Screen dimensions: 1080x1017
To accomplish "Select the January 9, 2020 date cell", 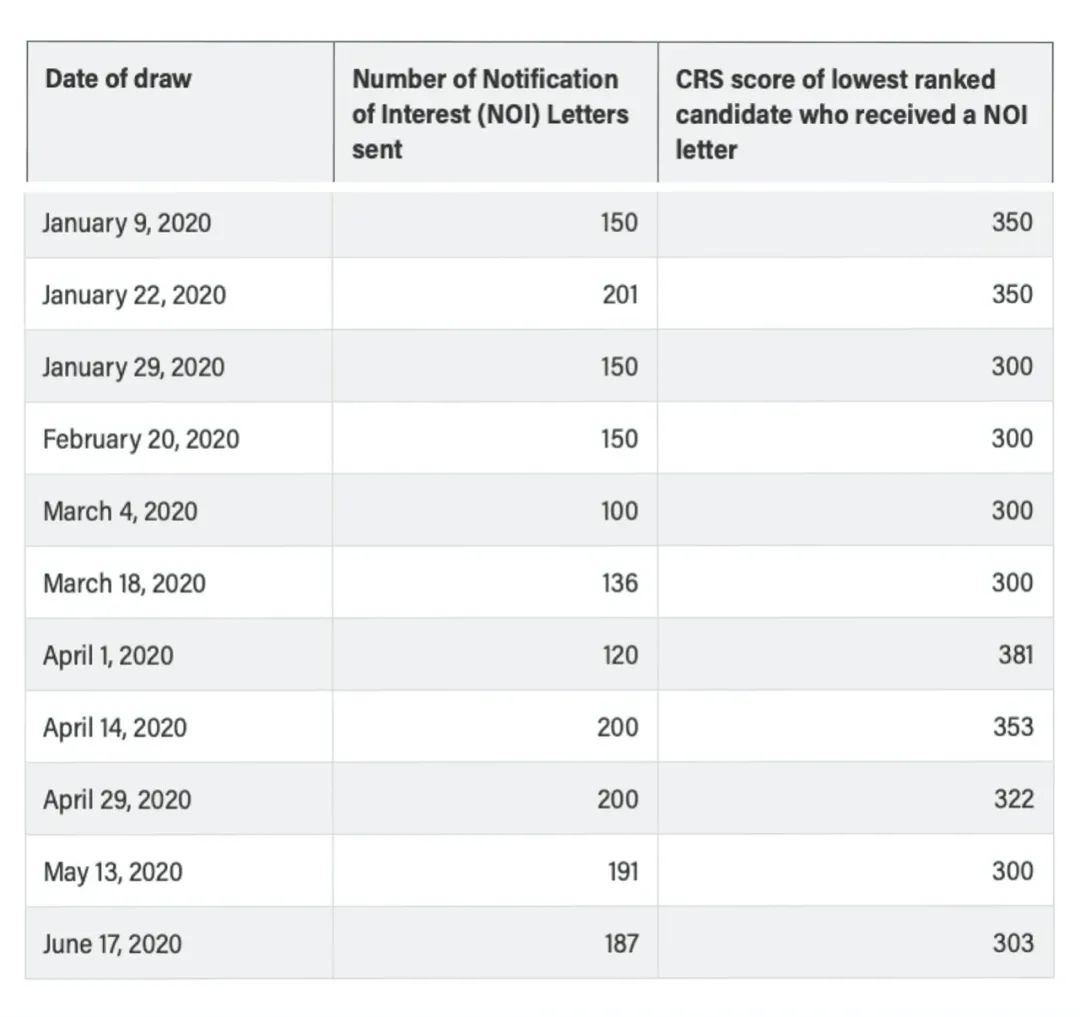I will (127, 222).
